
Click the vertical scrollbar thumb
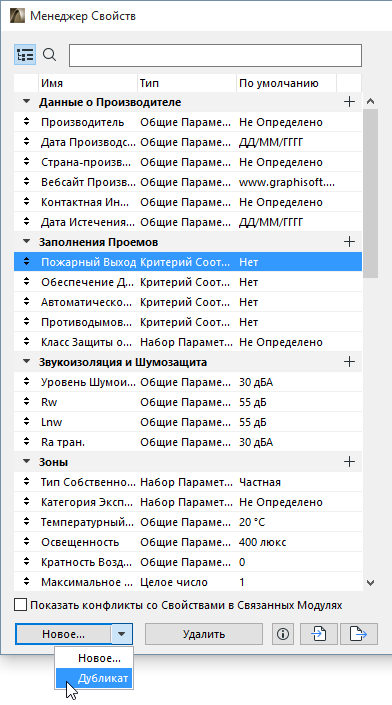click(x=370, y=193)
